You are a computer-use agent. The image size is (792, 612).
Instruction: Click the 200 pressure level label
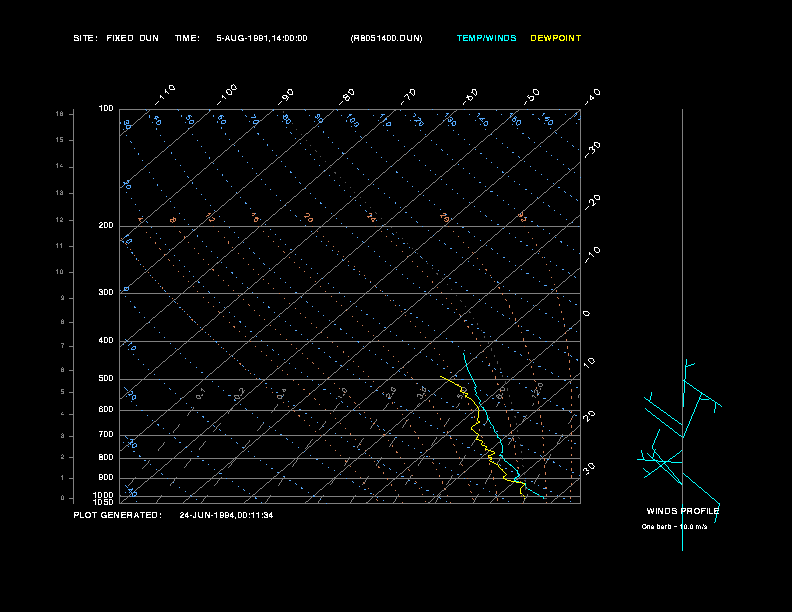106,226
